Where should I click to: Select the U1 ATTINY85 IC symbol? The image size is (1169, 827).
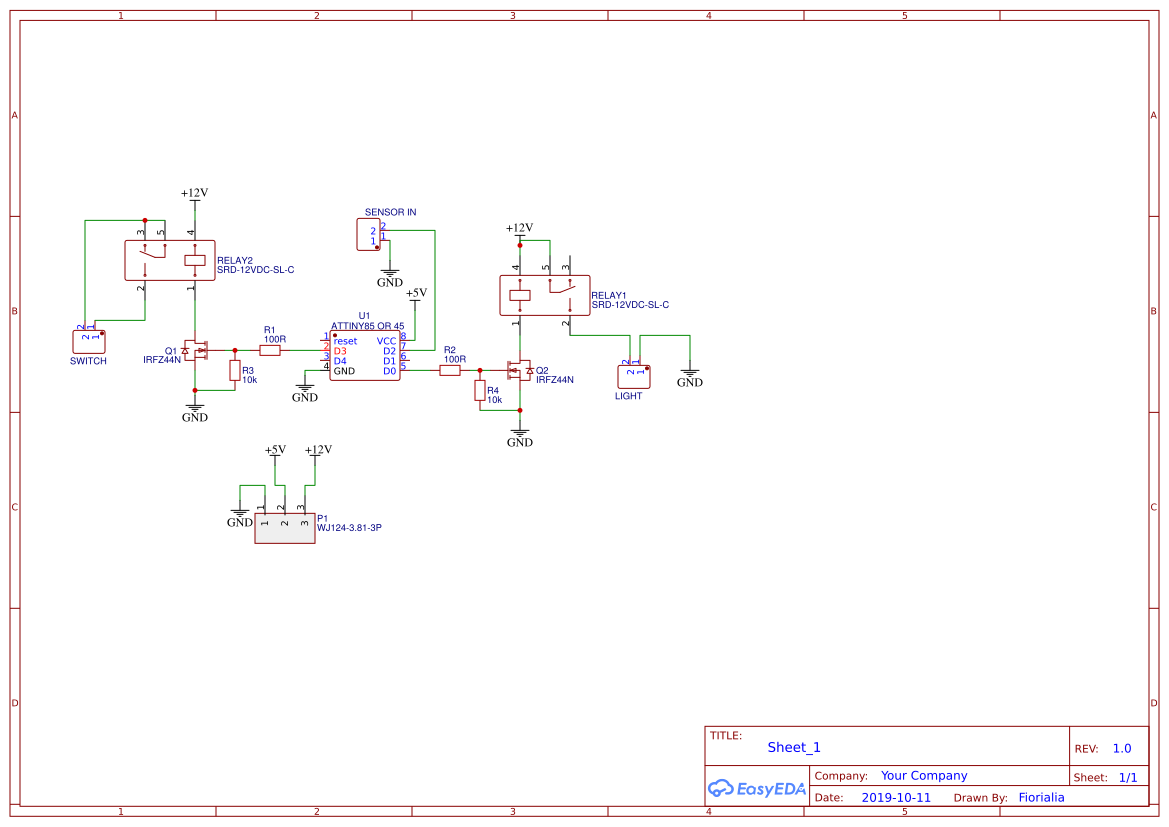tap(365, 355)
